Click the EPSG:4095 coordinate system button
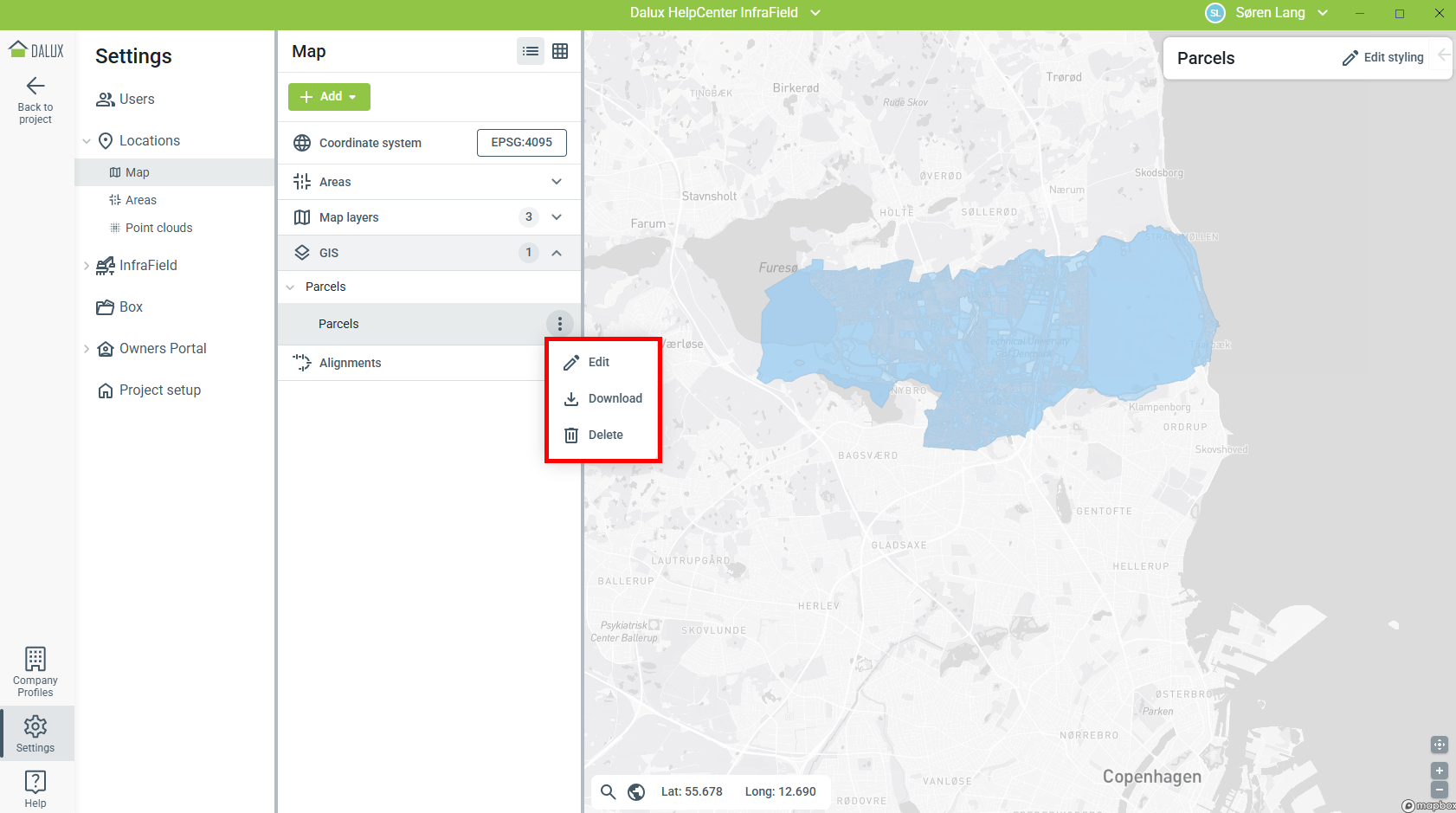Screen dimensions: 1456x813 tap(521, 143)
